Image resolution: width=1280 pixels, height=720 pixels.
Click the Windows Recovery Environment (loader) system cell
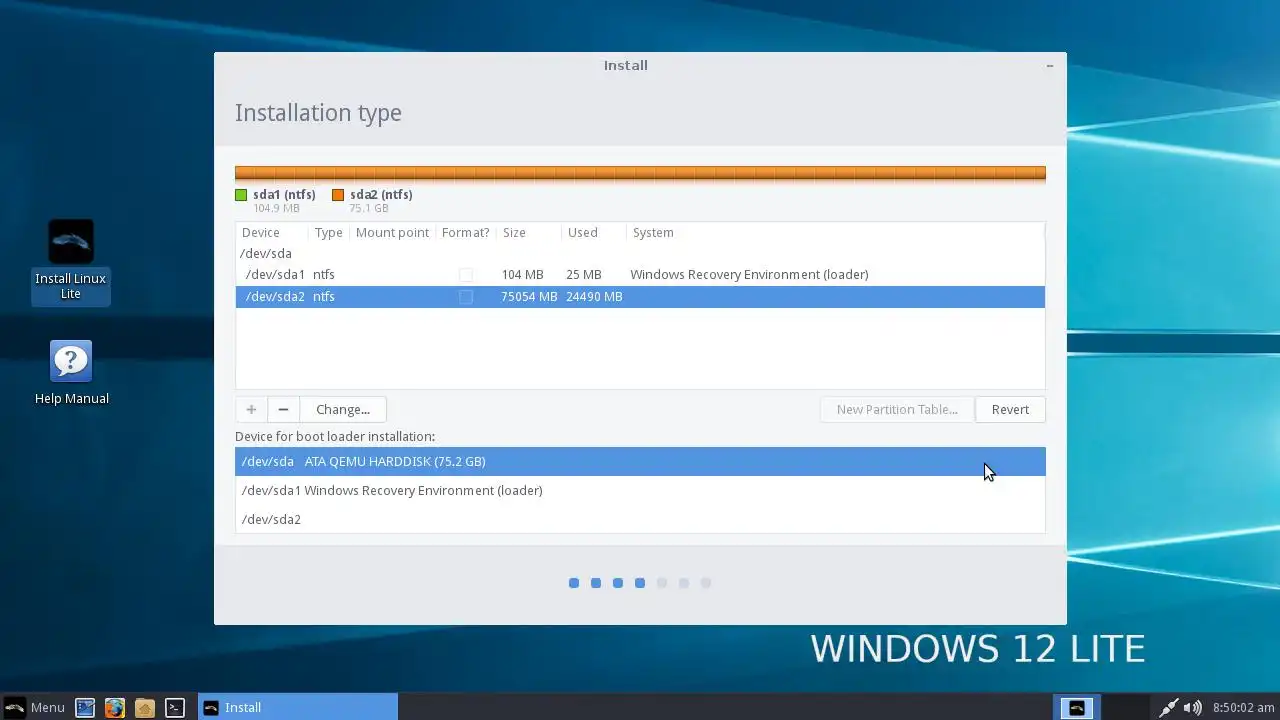point(749,274)
